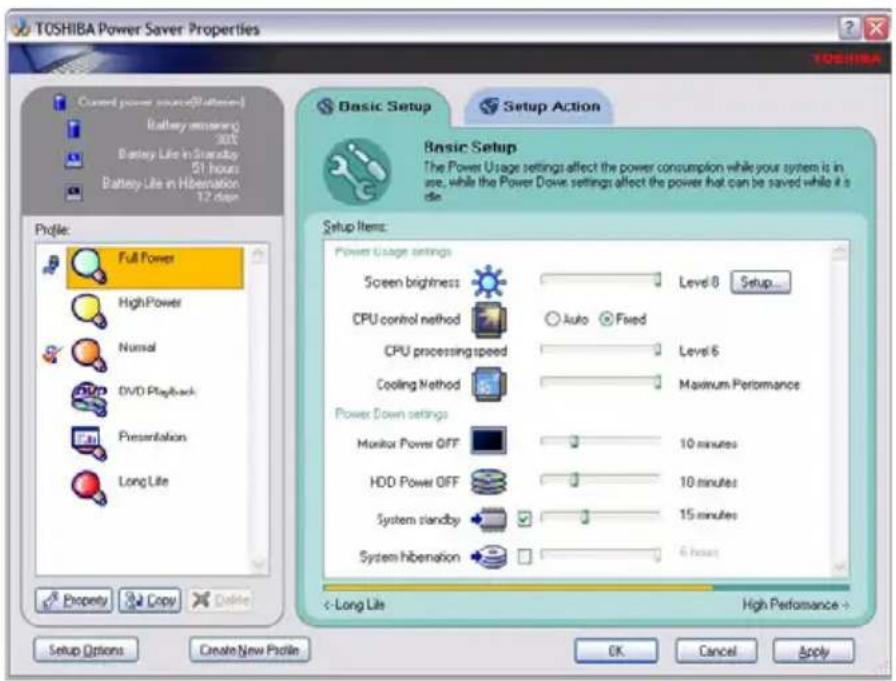This screenshot has height=681, width=896.
Task: Switch to the Setup Action tab
Action: (540, 106)
